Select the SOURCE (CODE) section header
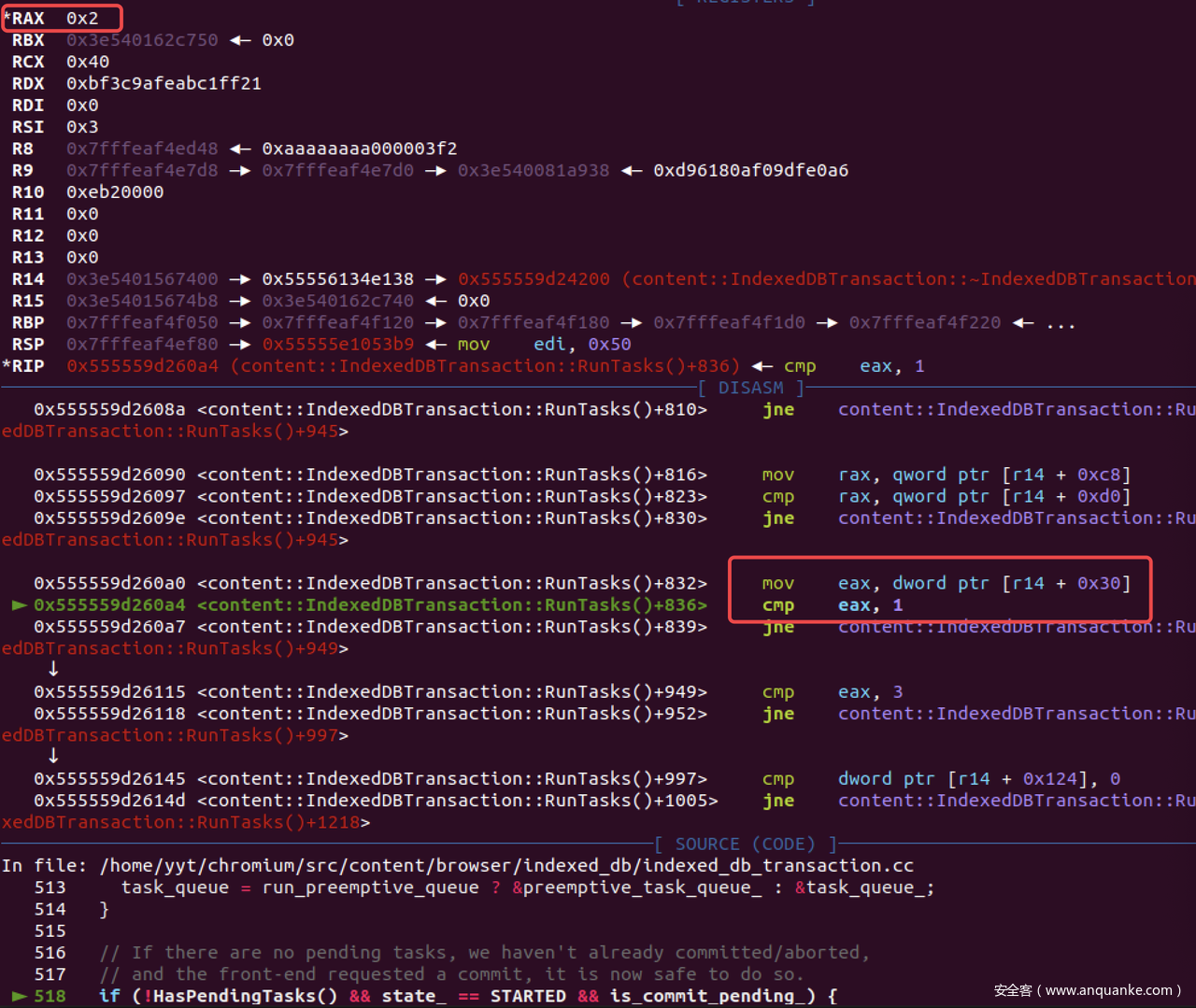This screenshot has height=1008, width=1196. (745, 845)
